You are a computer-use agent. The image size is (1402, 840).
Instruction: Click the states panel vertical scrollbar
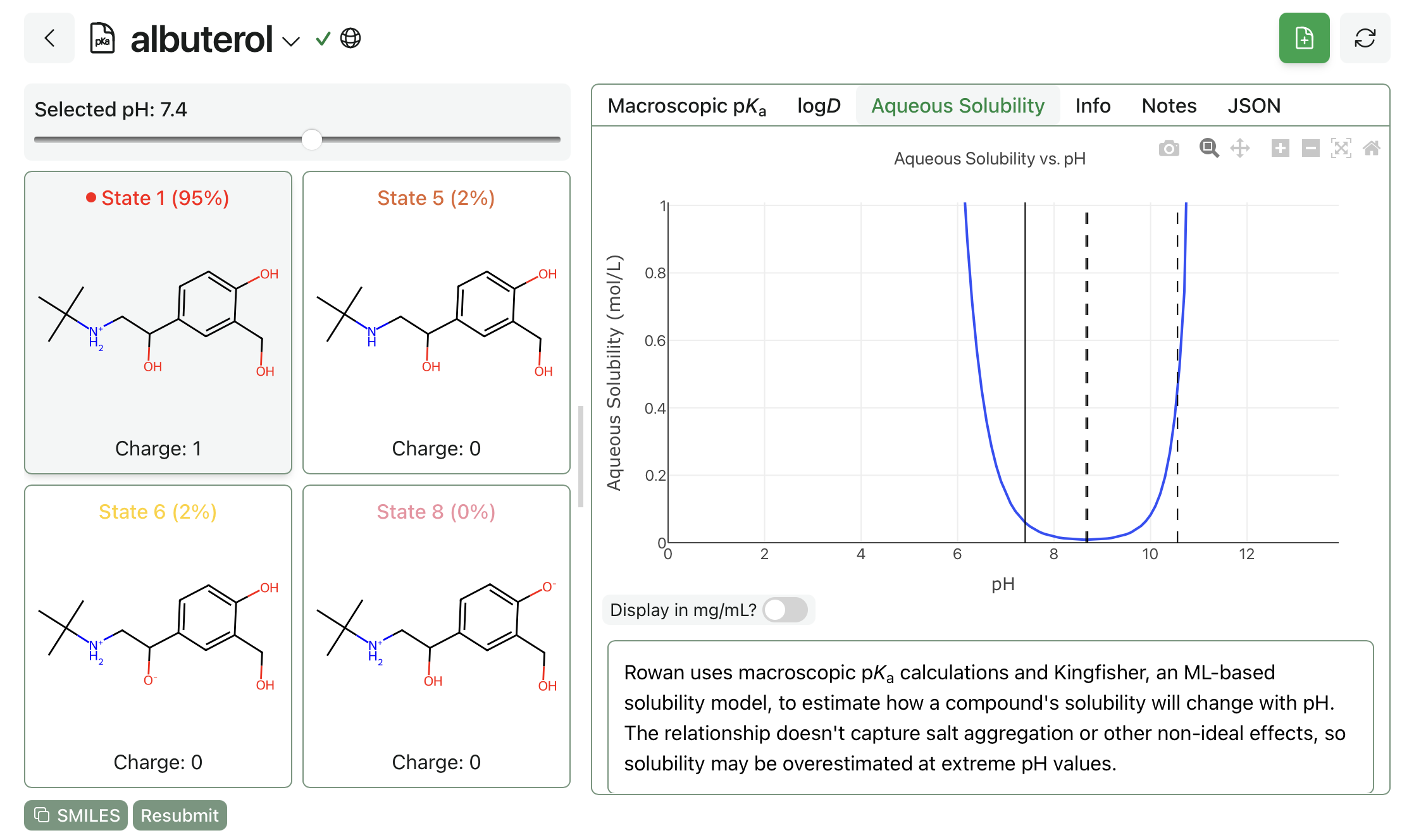[x=581, y=457]
